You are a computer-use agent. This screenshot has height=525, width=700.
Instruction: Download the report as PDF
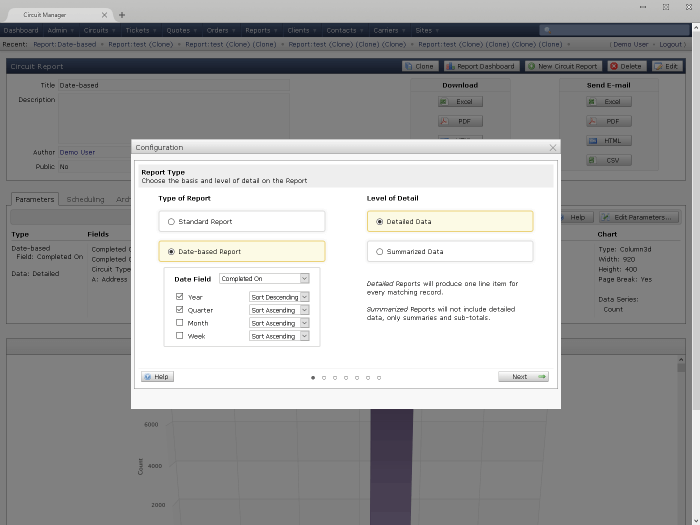[x=459, y=121]
